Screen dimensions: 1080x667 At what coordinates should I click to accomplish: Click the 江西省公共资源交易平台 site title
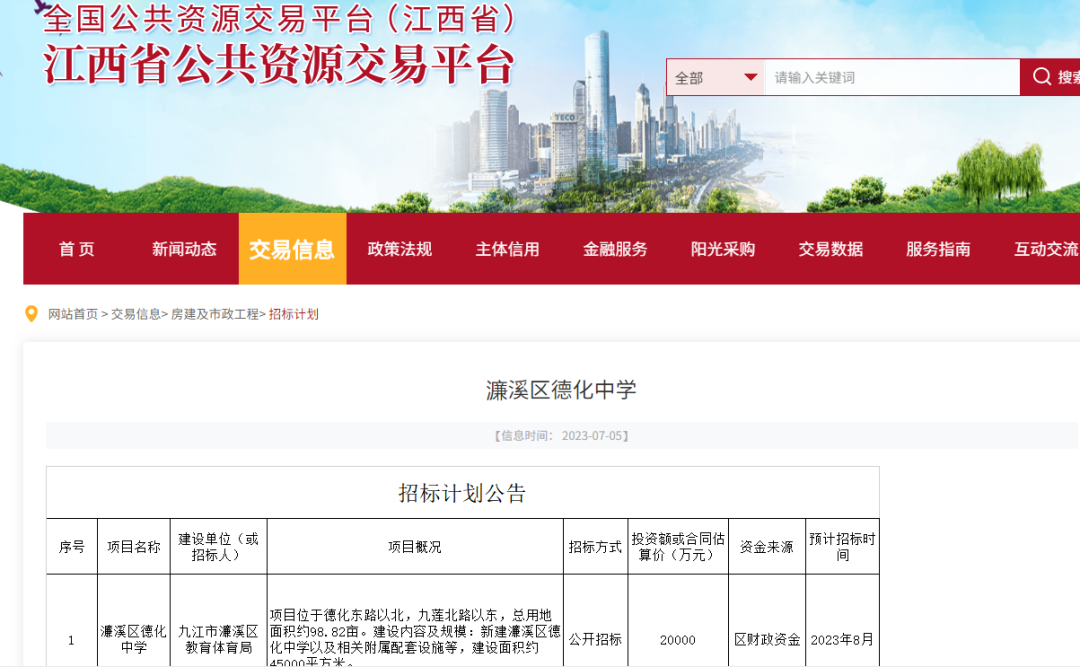pos(279,65)
